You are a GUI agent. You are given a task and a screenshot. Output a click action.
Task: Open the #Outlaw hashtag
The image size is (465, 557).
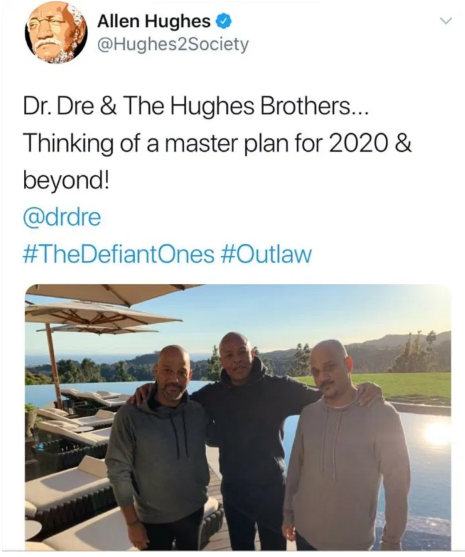coord(266,254)
